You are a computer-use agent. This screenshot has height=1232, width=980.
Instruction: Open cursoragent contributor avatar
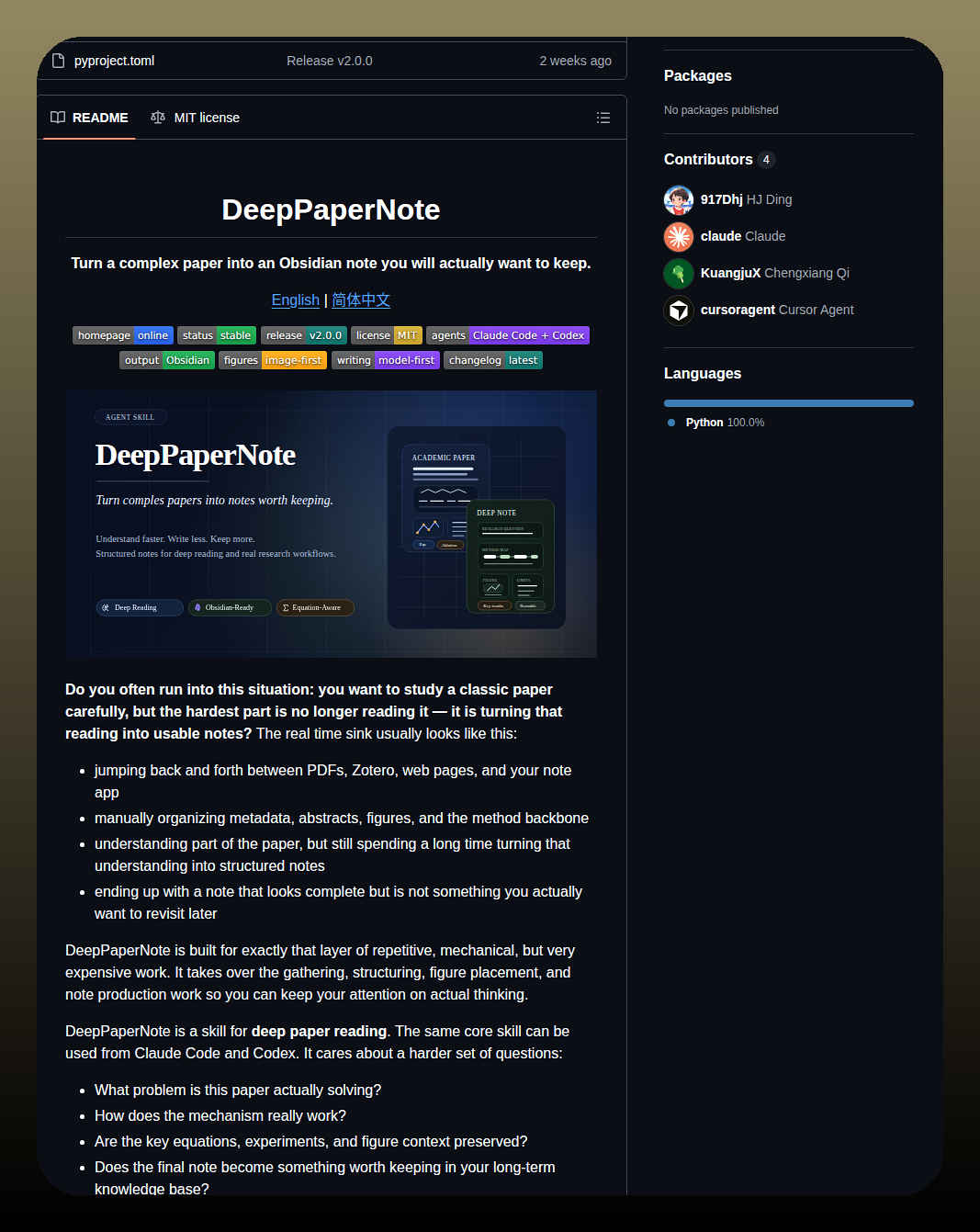(x=679, y=310)
